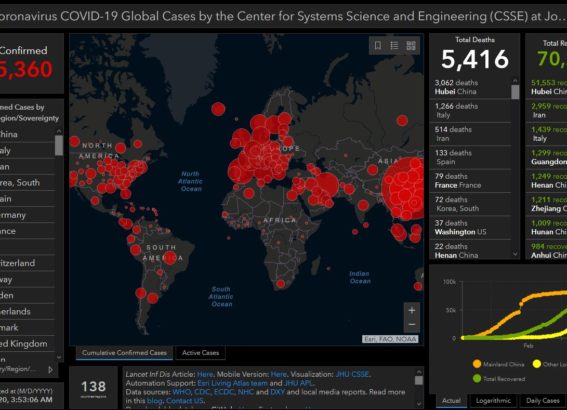Viewport: 567px width, 410px height.
Task: Select the Spain 133 deaths row
Action: coord(470,157)
